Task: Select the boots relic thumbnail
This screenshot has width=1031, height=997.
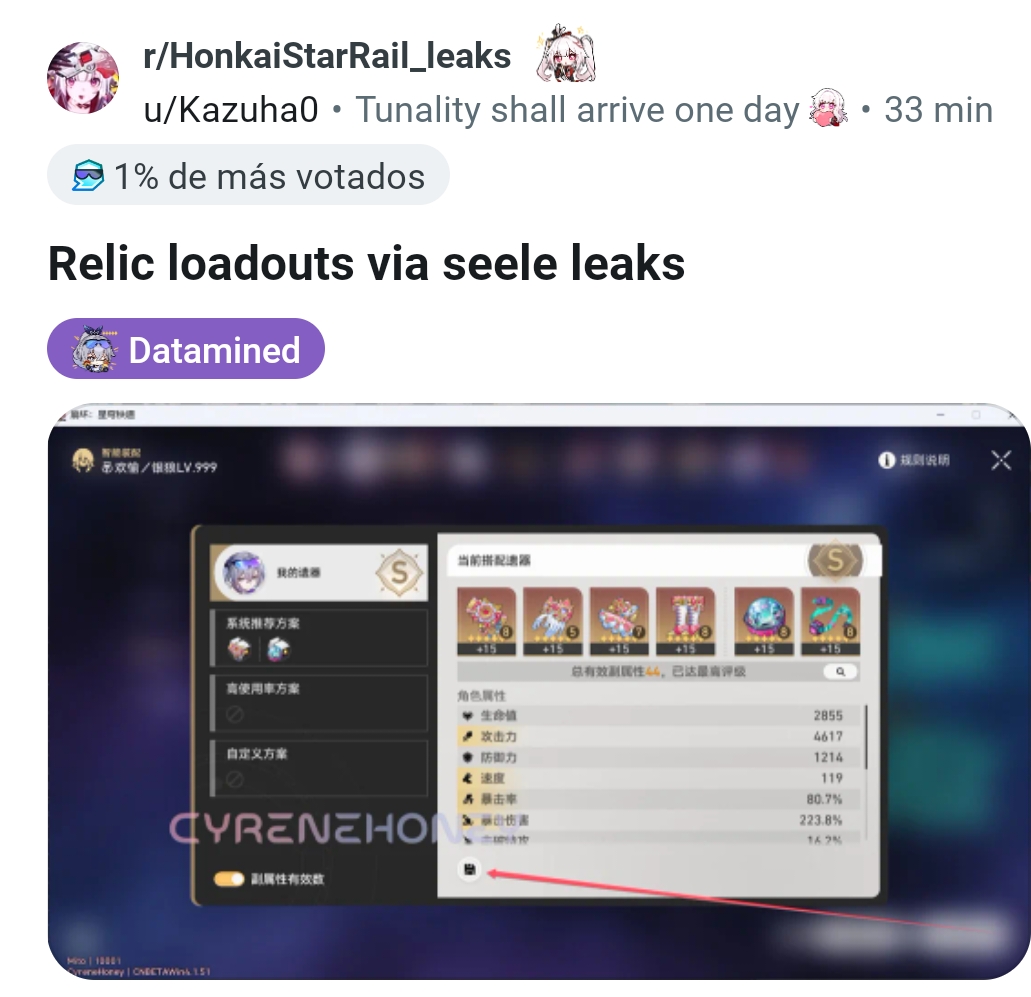Action: 686,621
